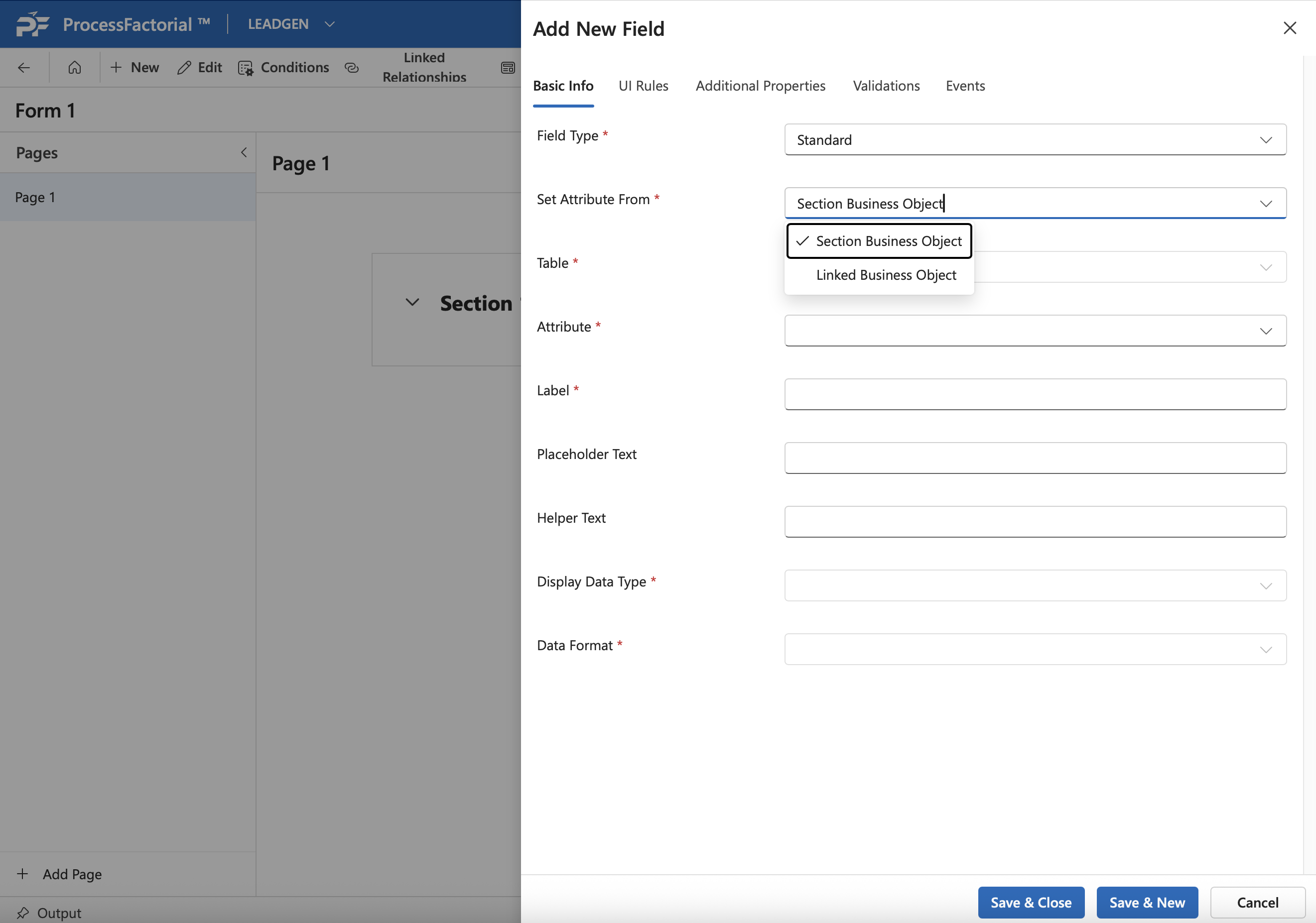Open the Validations tab
1316x923 pixels.
(886, 86)
